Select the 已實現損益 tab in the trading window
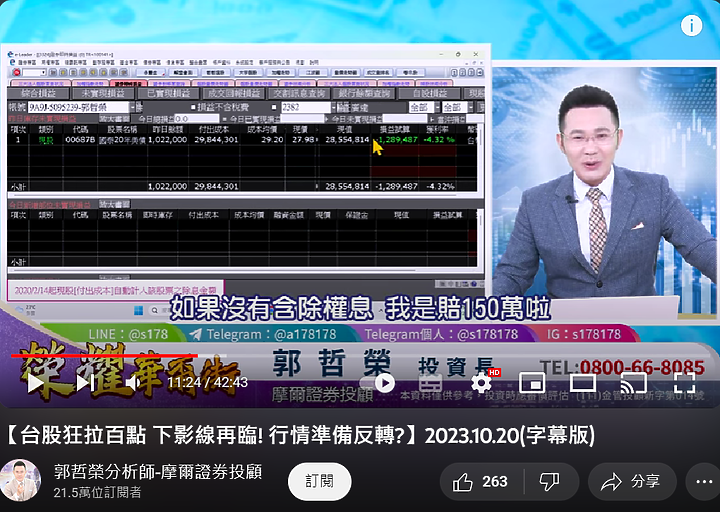720x512 pixels. click(x=169, y=93)
